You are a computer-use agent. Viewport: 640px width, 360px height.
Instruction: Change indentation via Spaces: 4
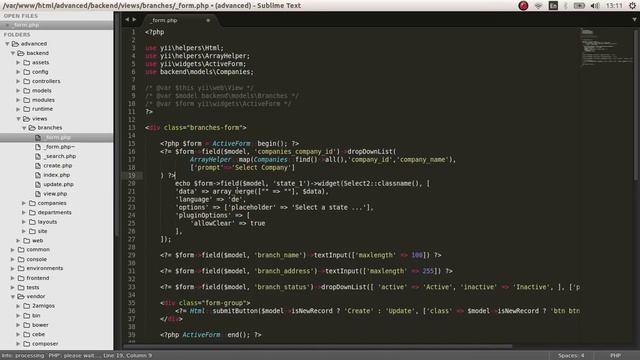[571, 356]
